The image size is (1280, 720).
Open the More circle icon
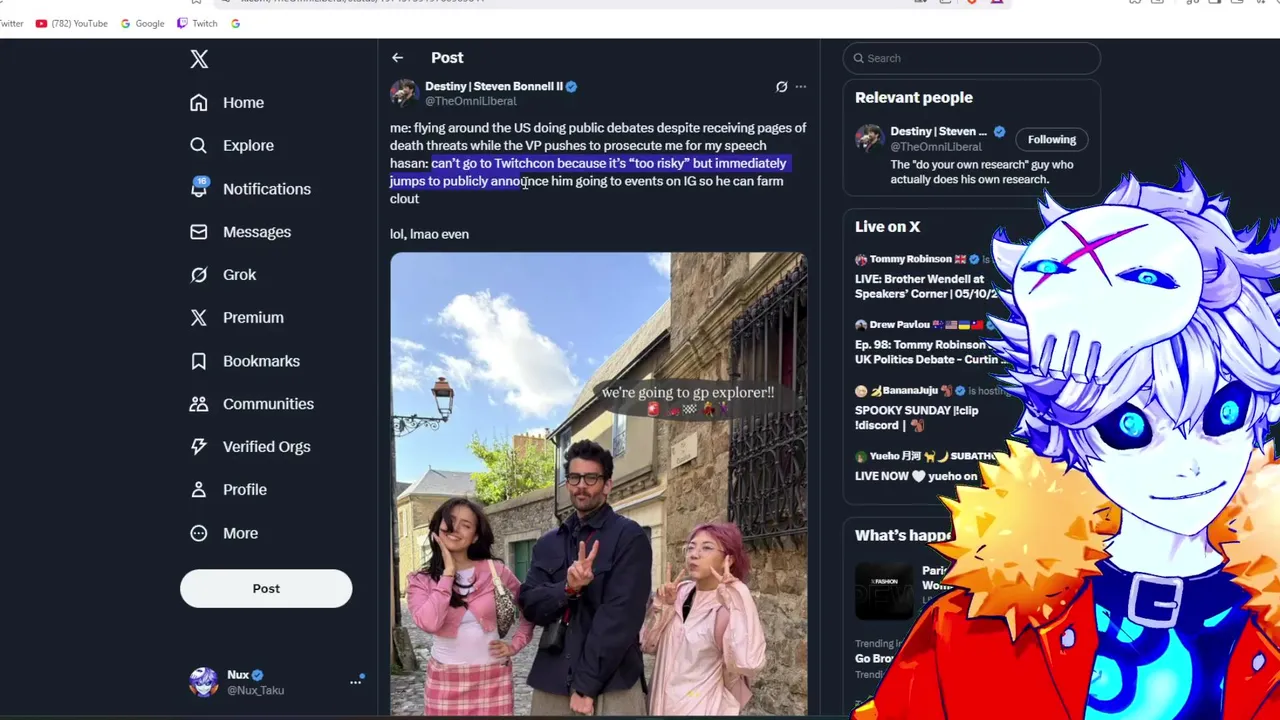pyautogui.click(x=199, y=533)
